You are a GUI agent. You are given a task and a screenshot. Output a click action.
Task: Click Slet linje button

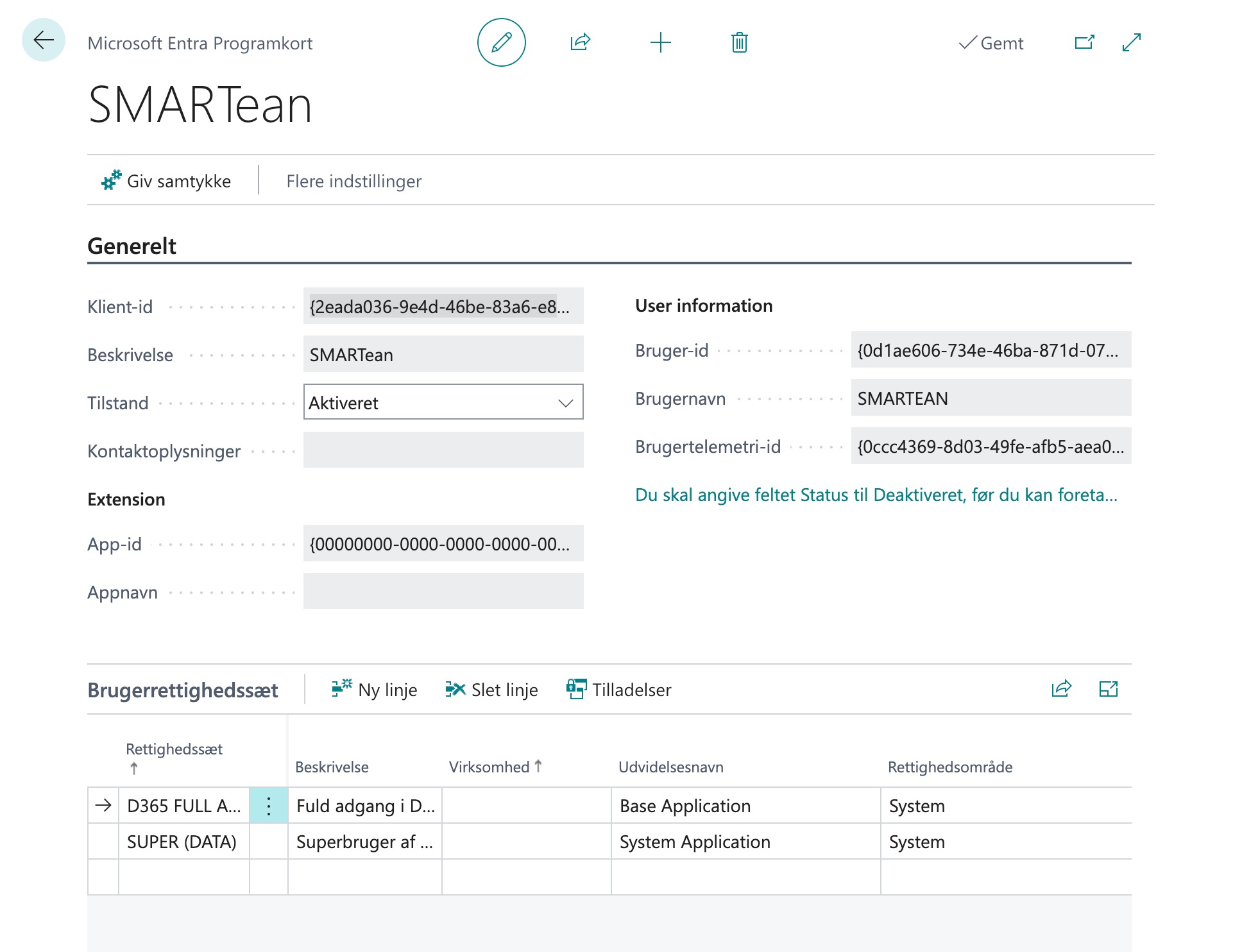(x=491, y=690)
